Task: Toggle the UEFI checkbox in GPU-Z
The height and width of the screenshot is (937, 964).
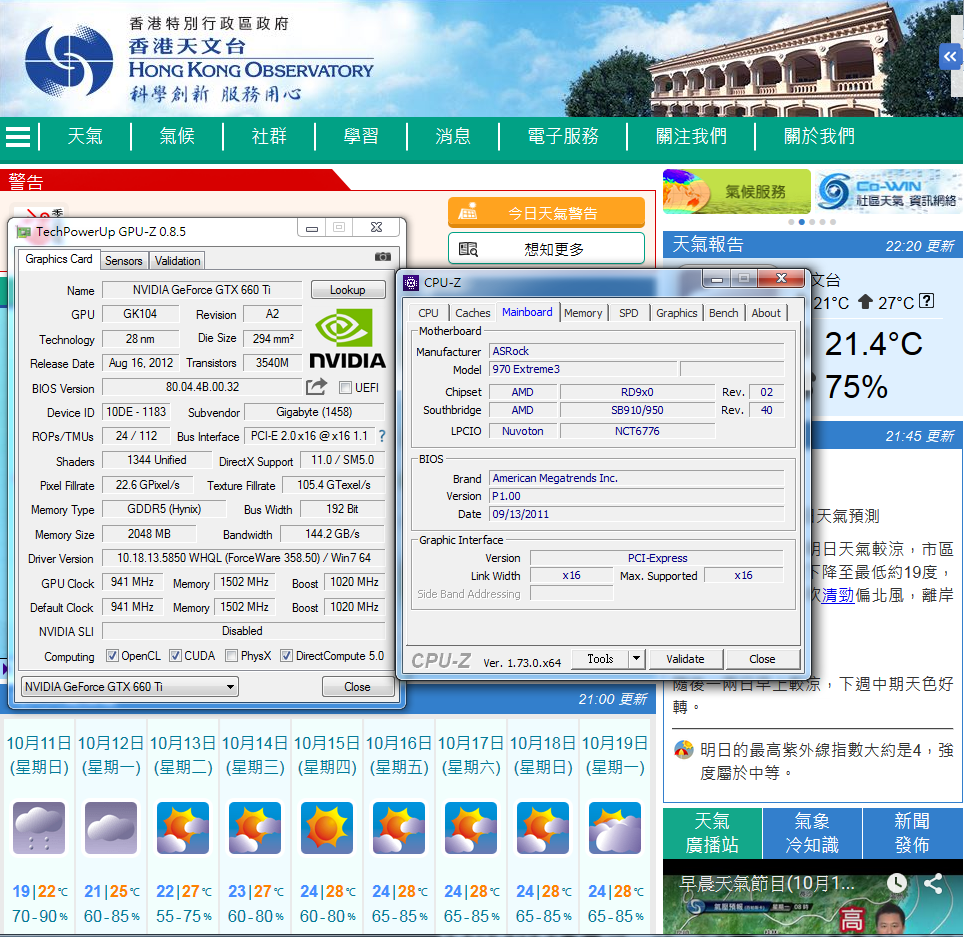Action: (346, 387)
